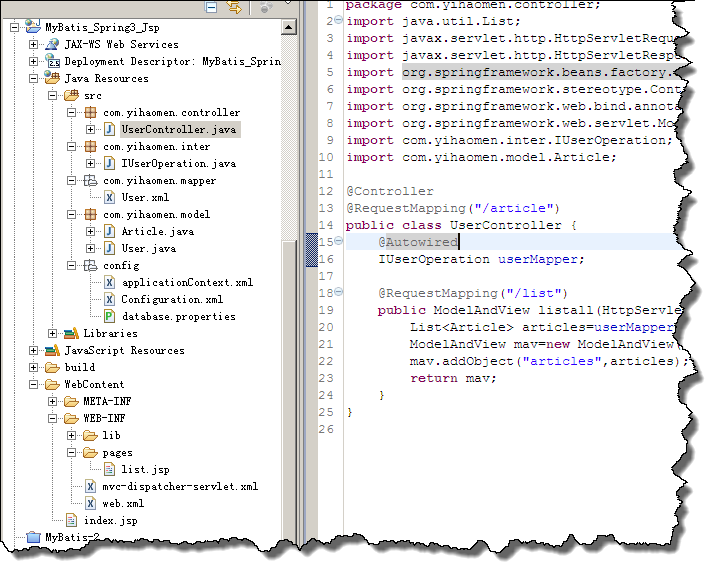
Task: Toggle the Link with Editor icon
Action: [x=234, y=7]
